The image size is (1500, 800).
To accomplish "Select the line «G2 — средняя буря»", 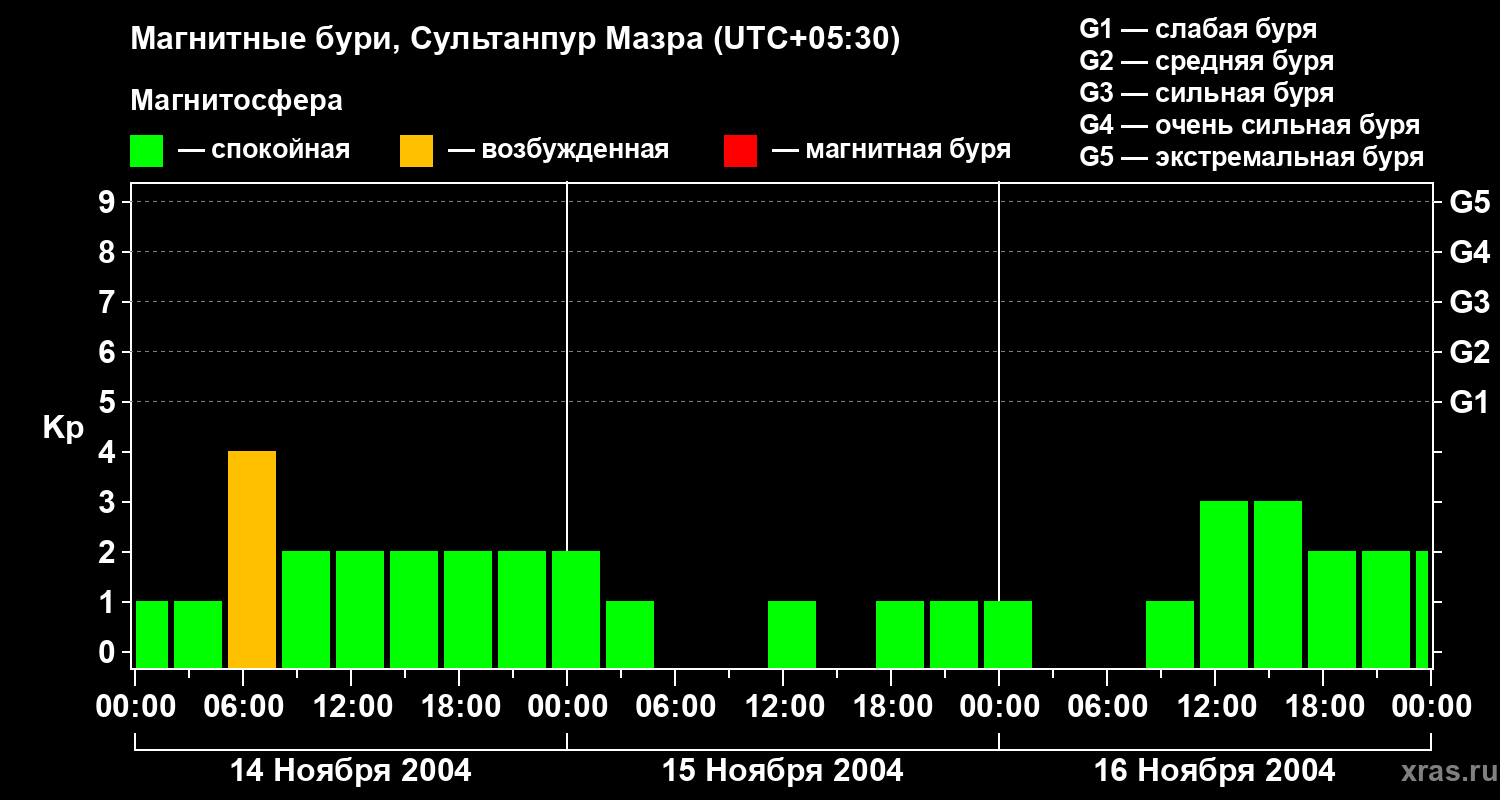I will pyautogui.click(x=1207, y=61).
